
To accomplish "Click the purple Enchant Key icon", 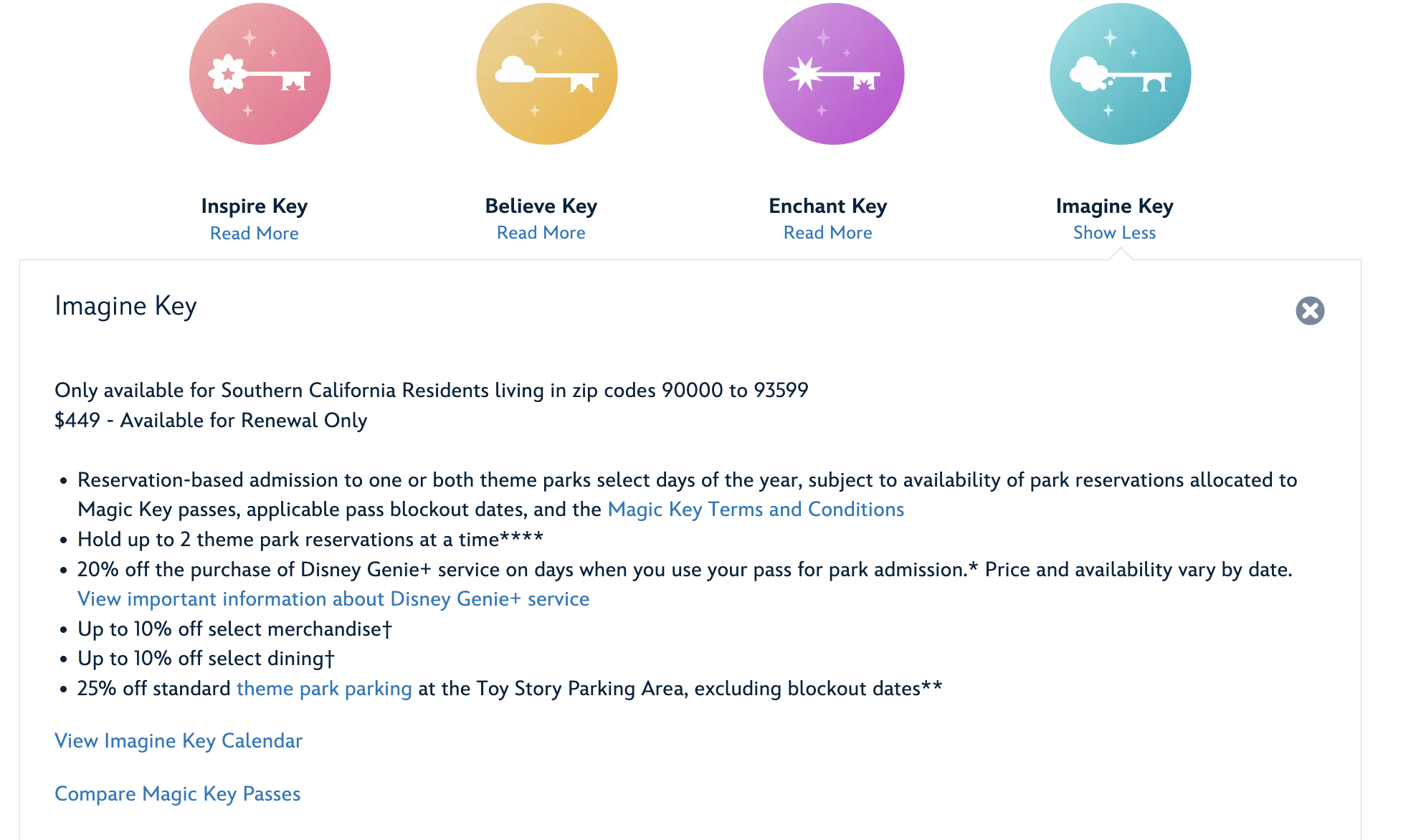I will pos(833,74).
